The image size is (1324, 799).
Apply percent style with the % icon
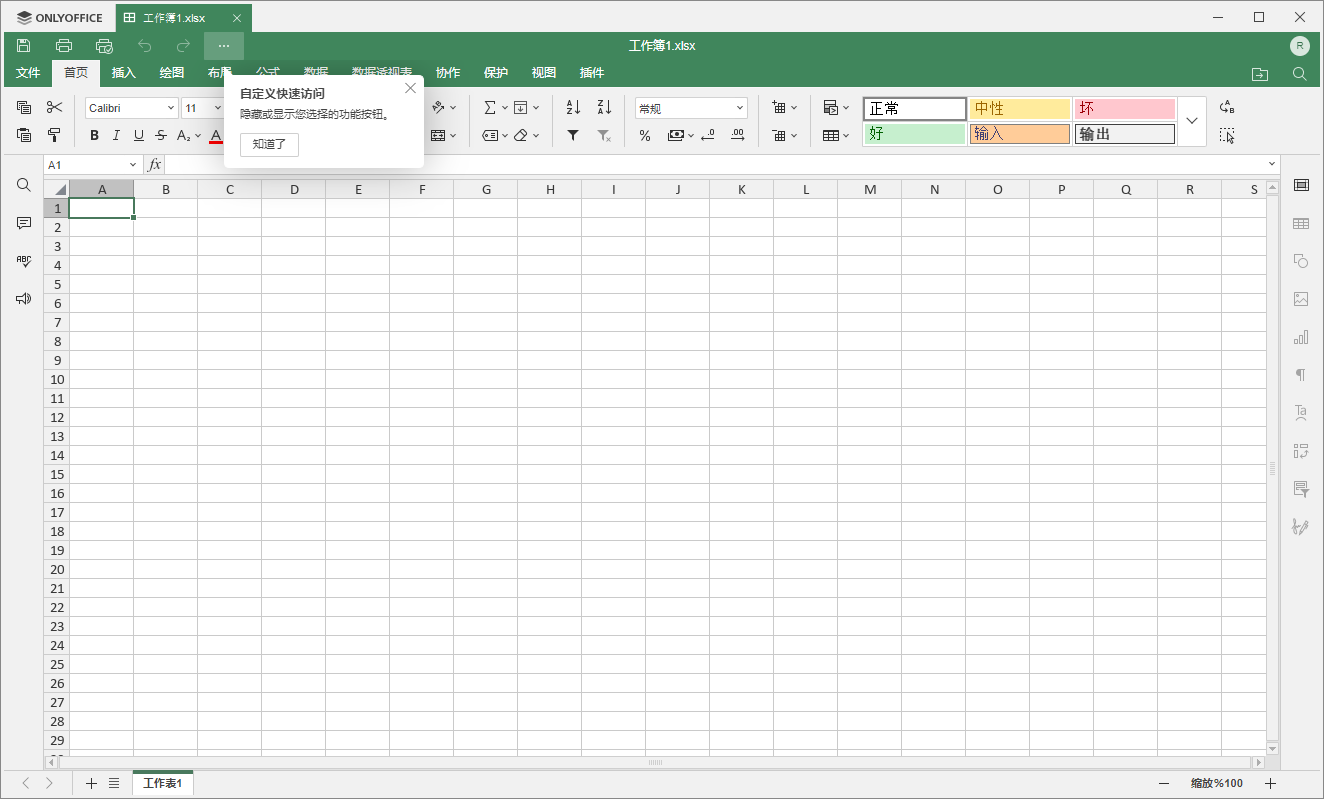click(x=645, y=135)
